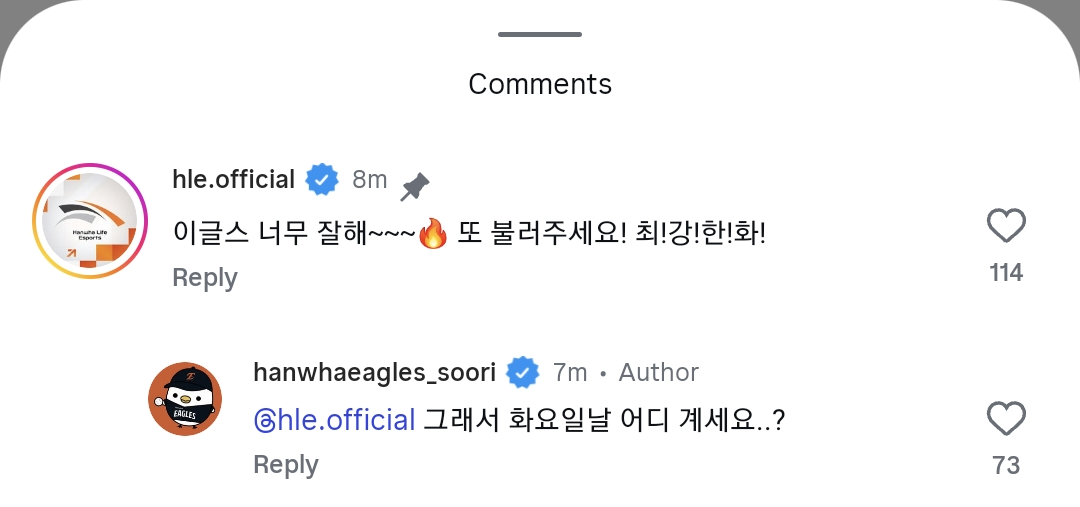Reply to the hanwhaeagles_soori comment
The height and width of the screenshot is (507, 1080).
pos(286,464)
